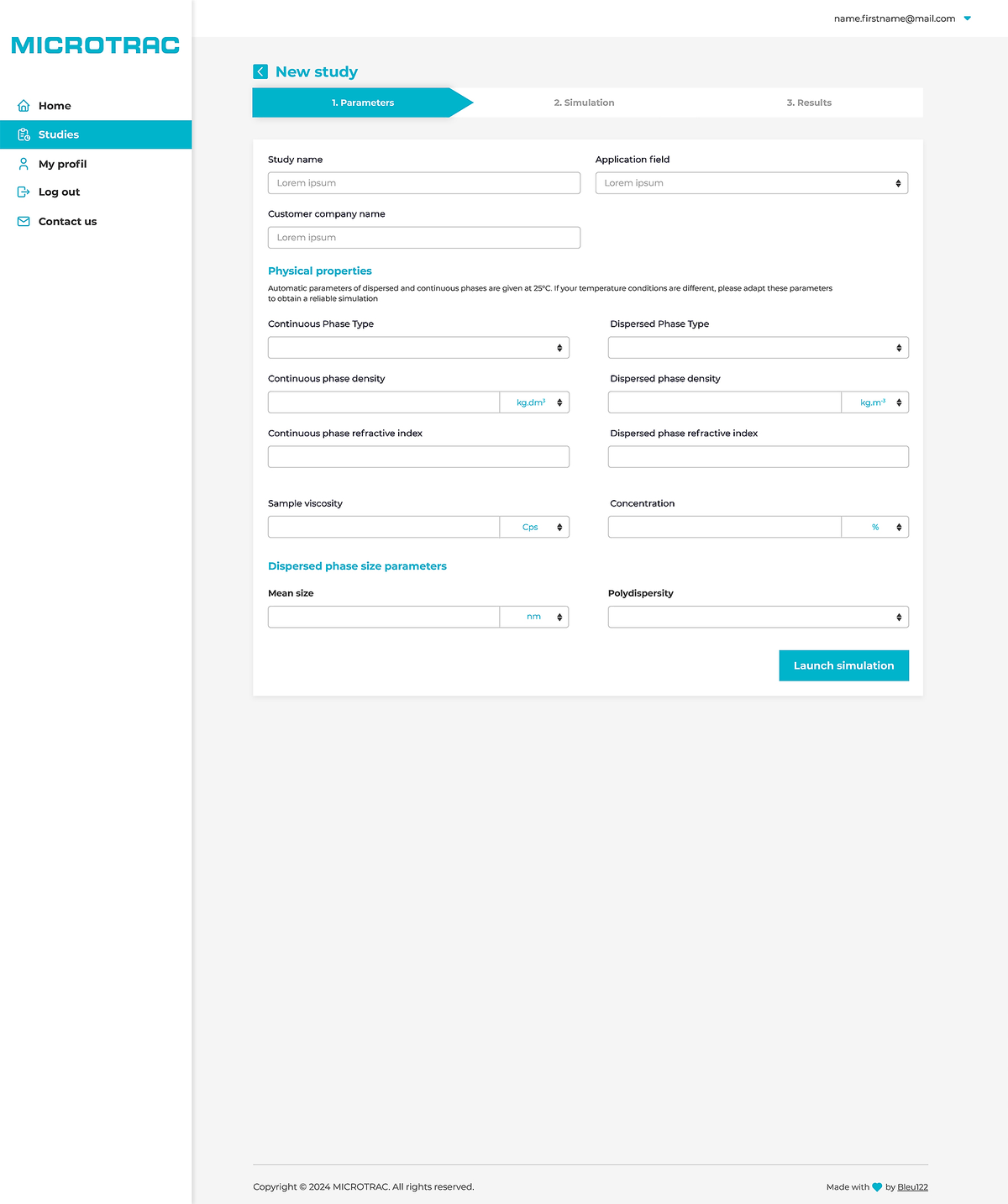This screenshot has height=1204, width=1008.
Task: Follow the Bleu122 footer link
Action: (912, 1187)
